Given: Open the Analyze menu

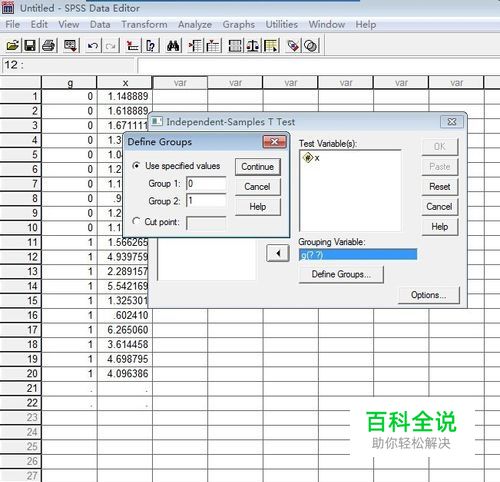Looking at the screenshot, I should point(195,24).
